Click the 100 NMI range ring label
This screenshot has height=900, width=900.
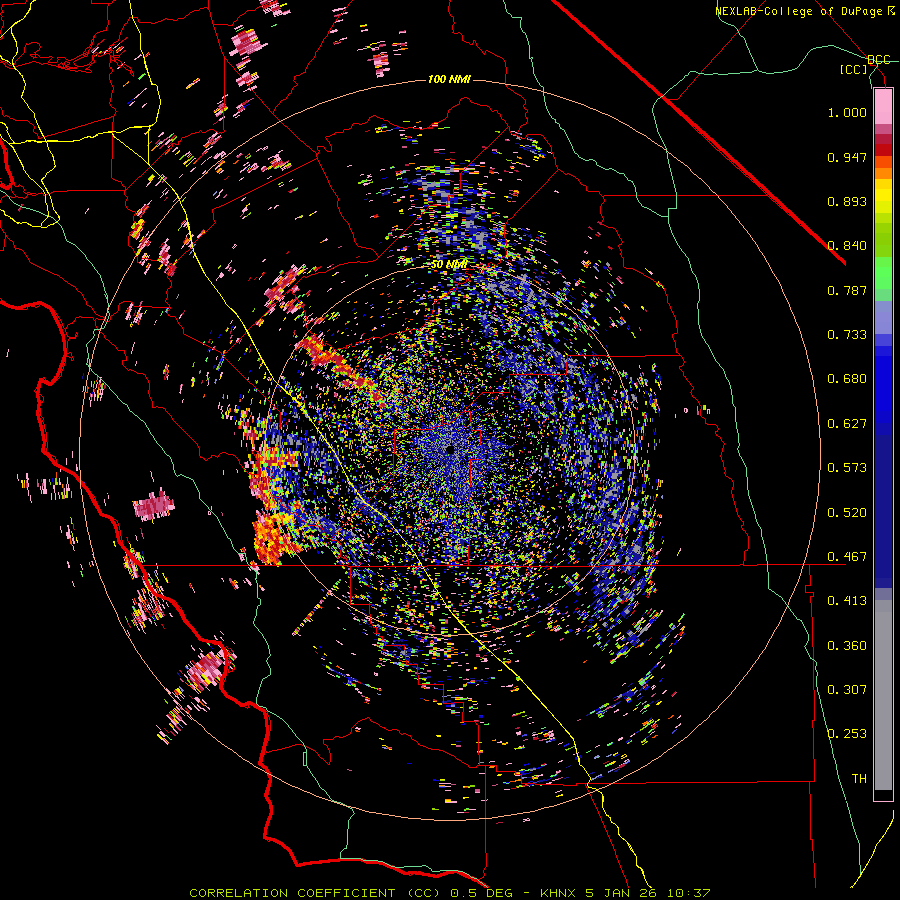pos(449,79)
